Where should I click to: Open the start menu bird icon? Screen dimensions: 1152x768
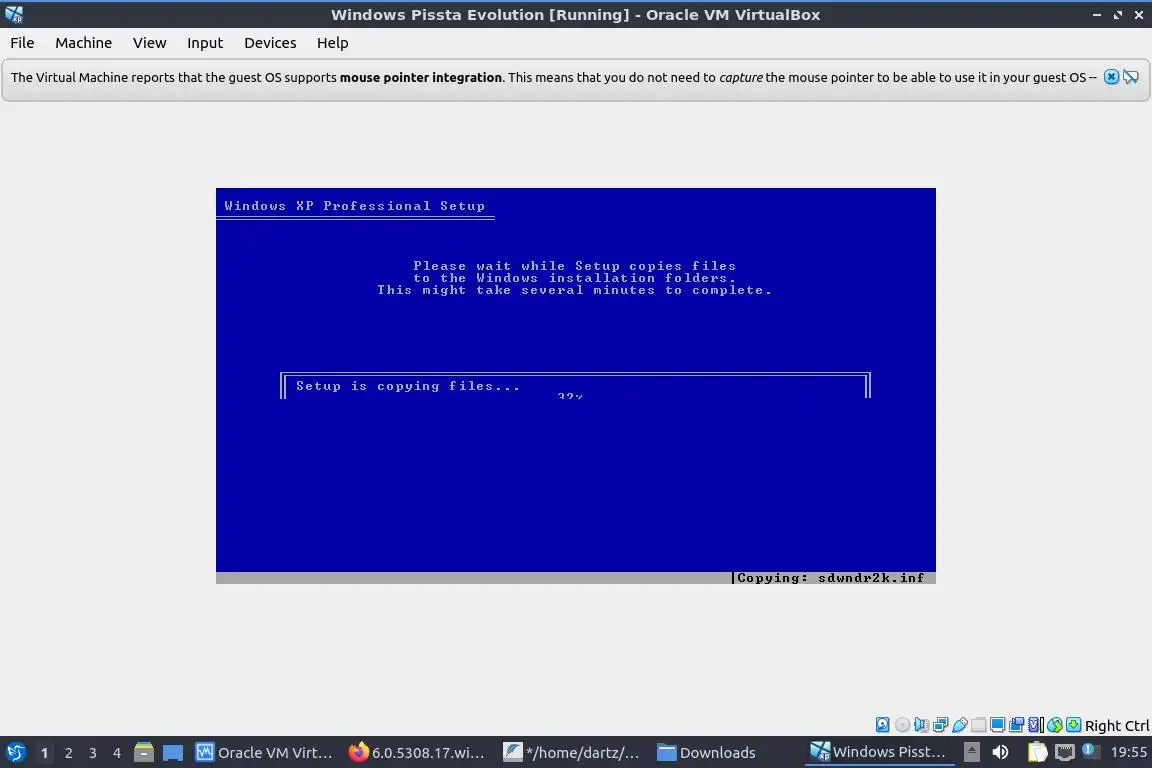pos(16,753)
